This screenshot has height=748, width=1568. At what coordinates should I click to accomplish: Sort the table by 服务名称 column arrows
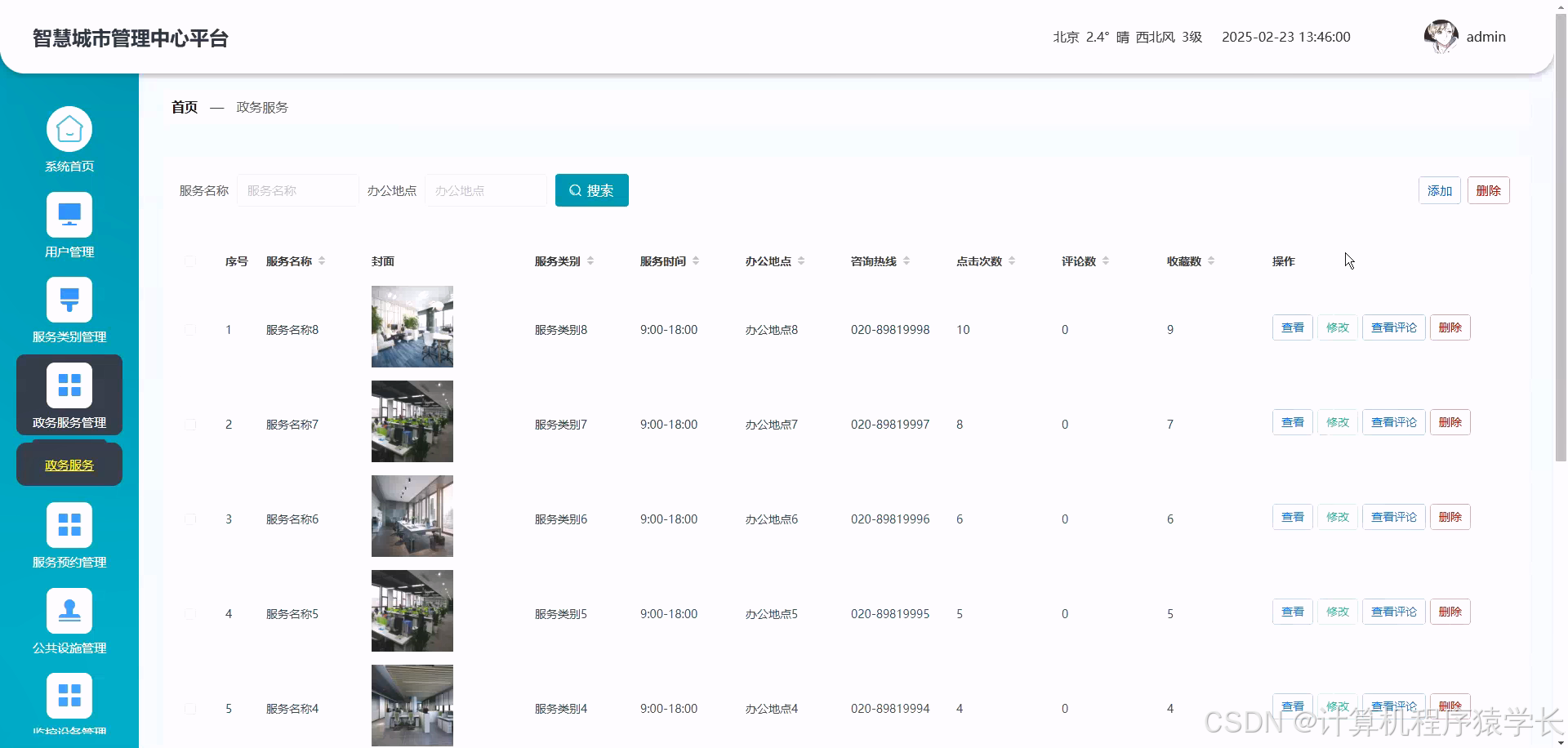point(322,261)
